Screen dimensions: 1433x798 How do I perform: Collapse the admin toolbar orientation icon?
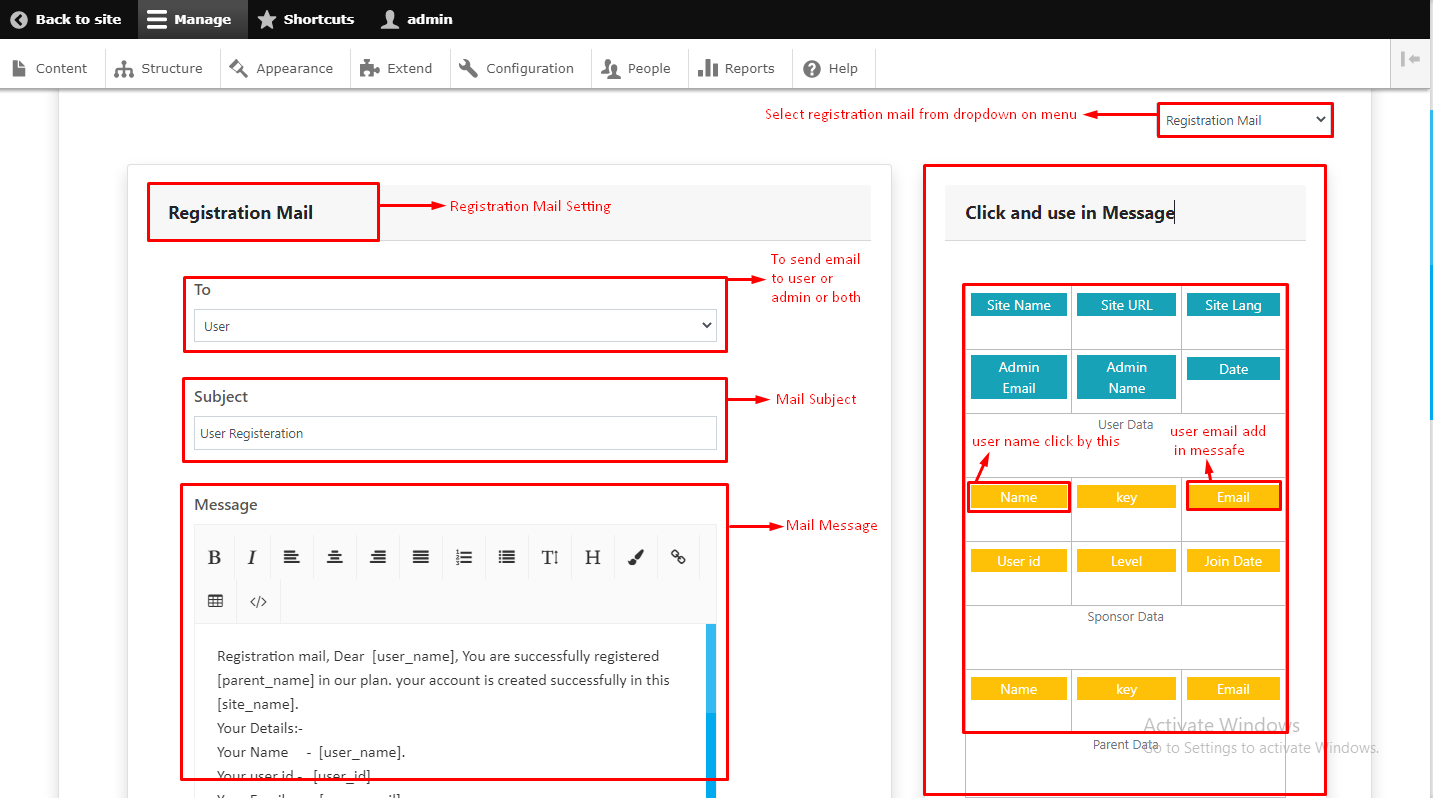[1411, 59]
